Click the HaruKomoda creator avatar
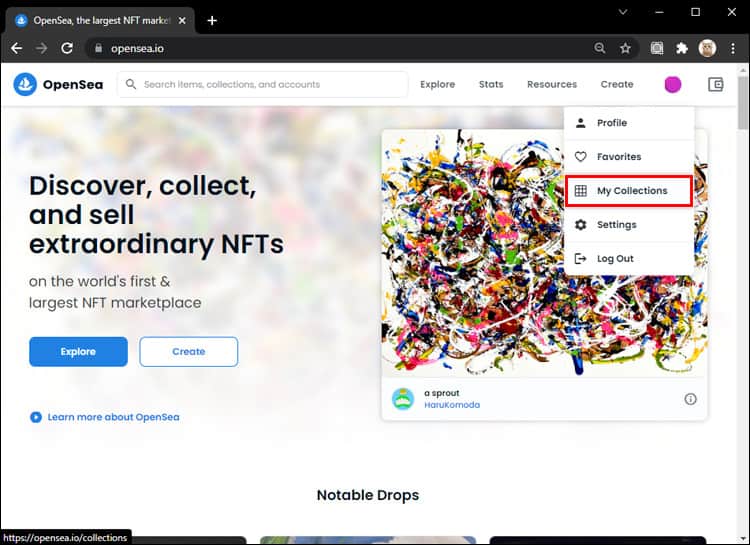Screen dimensions: 750x545 [x=403, y=399]
